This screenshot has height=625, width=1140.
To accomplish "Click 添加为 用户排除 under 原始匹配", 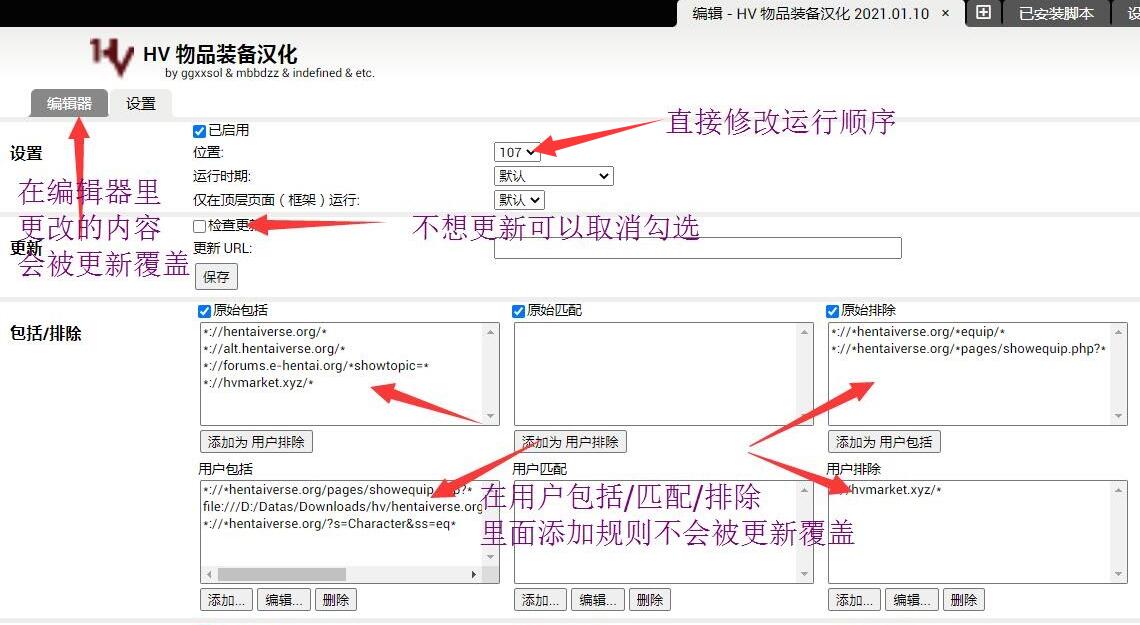I will (570, 442).
